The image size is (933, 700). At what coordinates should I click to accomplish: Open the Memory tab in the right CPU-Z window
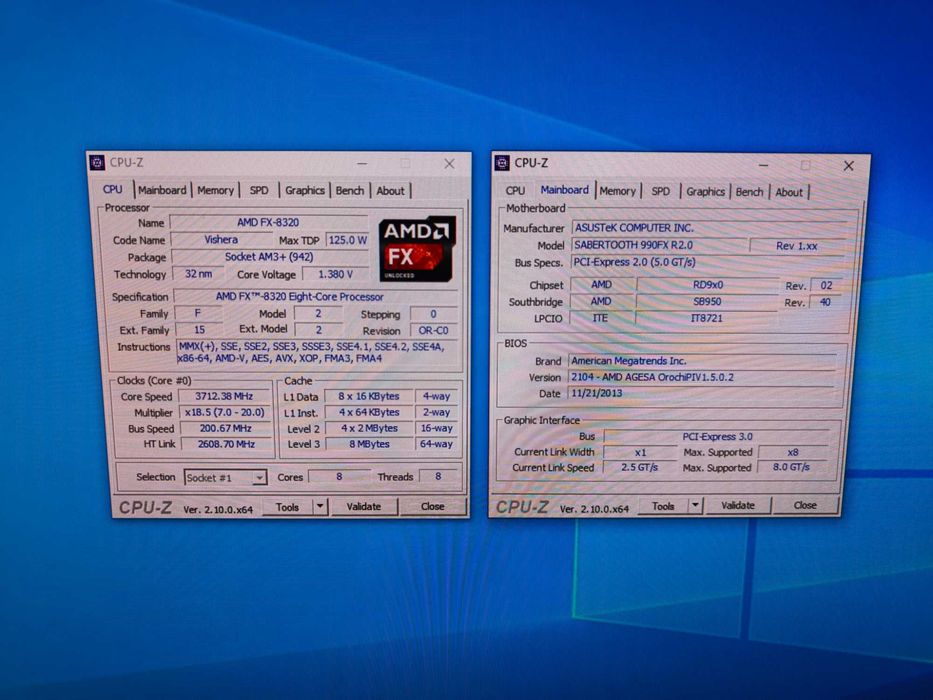[618, 191]
